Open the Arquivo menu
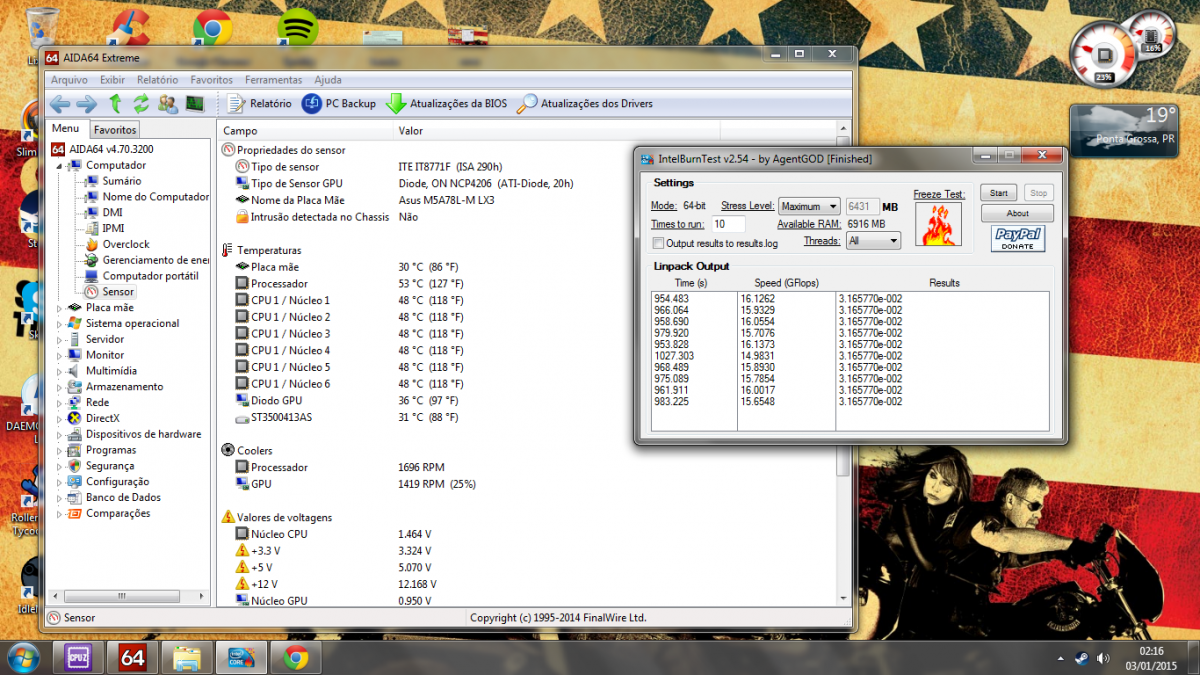 point(69,80)
